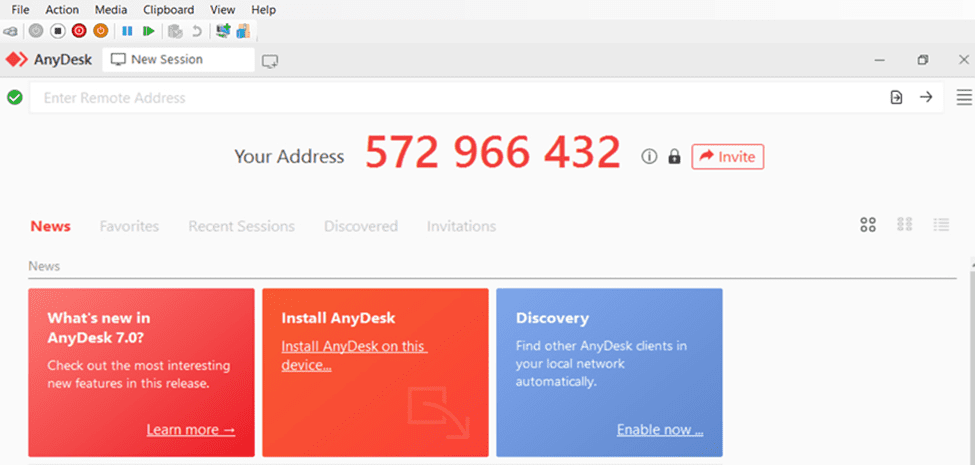Switch to small tiles view icon
Image resolution: width=975 pixels, height=465 pixels.
tap(905, 224)
